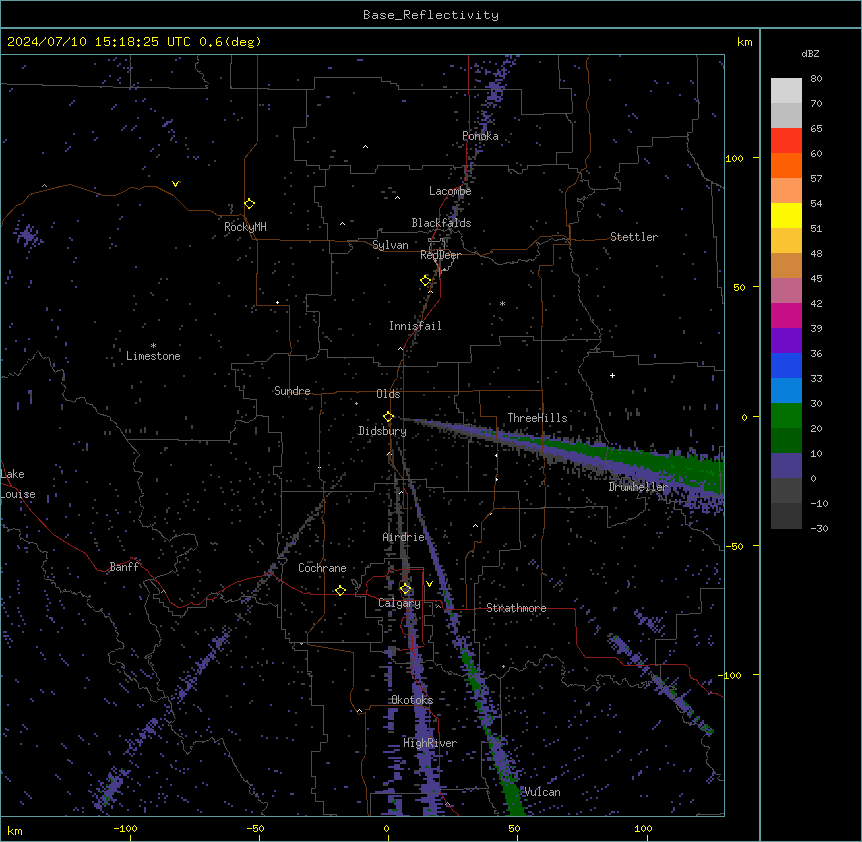The width and height of the screenshot is (862, 842).
Task: Click the RockyMH label
Action: click(245, 227)
